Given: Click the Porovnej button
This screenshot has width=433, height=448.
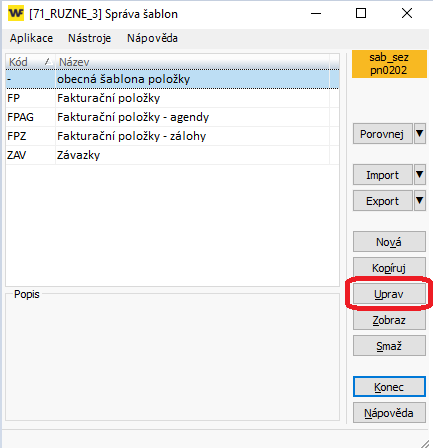Looking at the screenshot, I should (x=382, y=134).
